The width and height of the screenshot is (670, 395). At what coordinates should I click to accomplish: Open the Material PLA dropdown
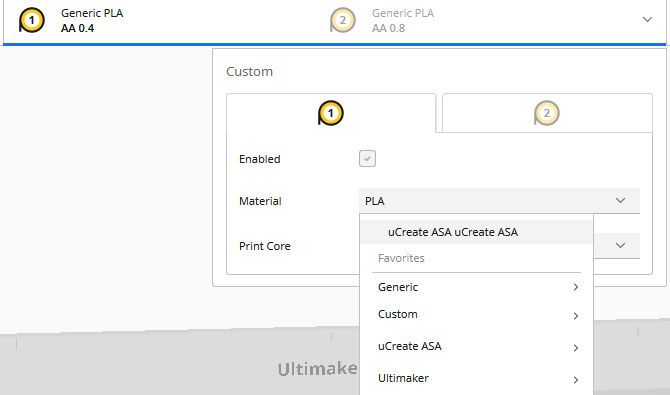coord(500,200)
